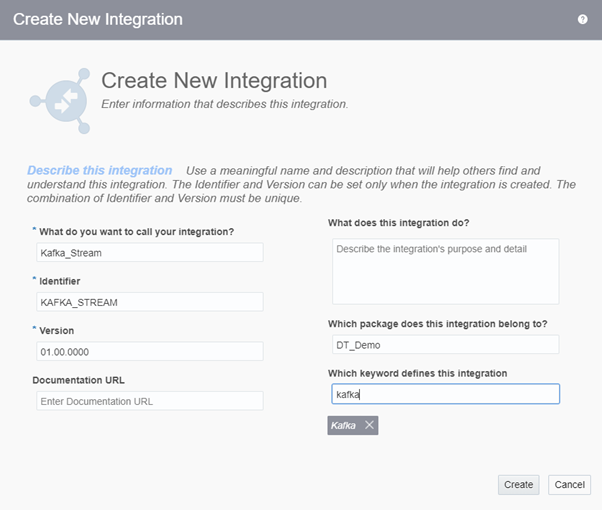This screenshot has width=602, height=510.
Task: Click the integration description text area
Action: pos(445,270)
